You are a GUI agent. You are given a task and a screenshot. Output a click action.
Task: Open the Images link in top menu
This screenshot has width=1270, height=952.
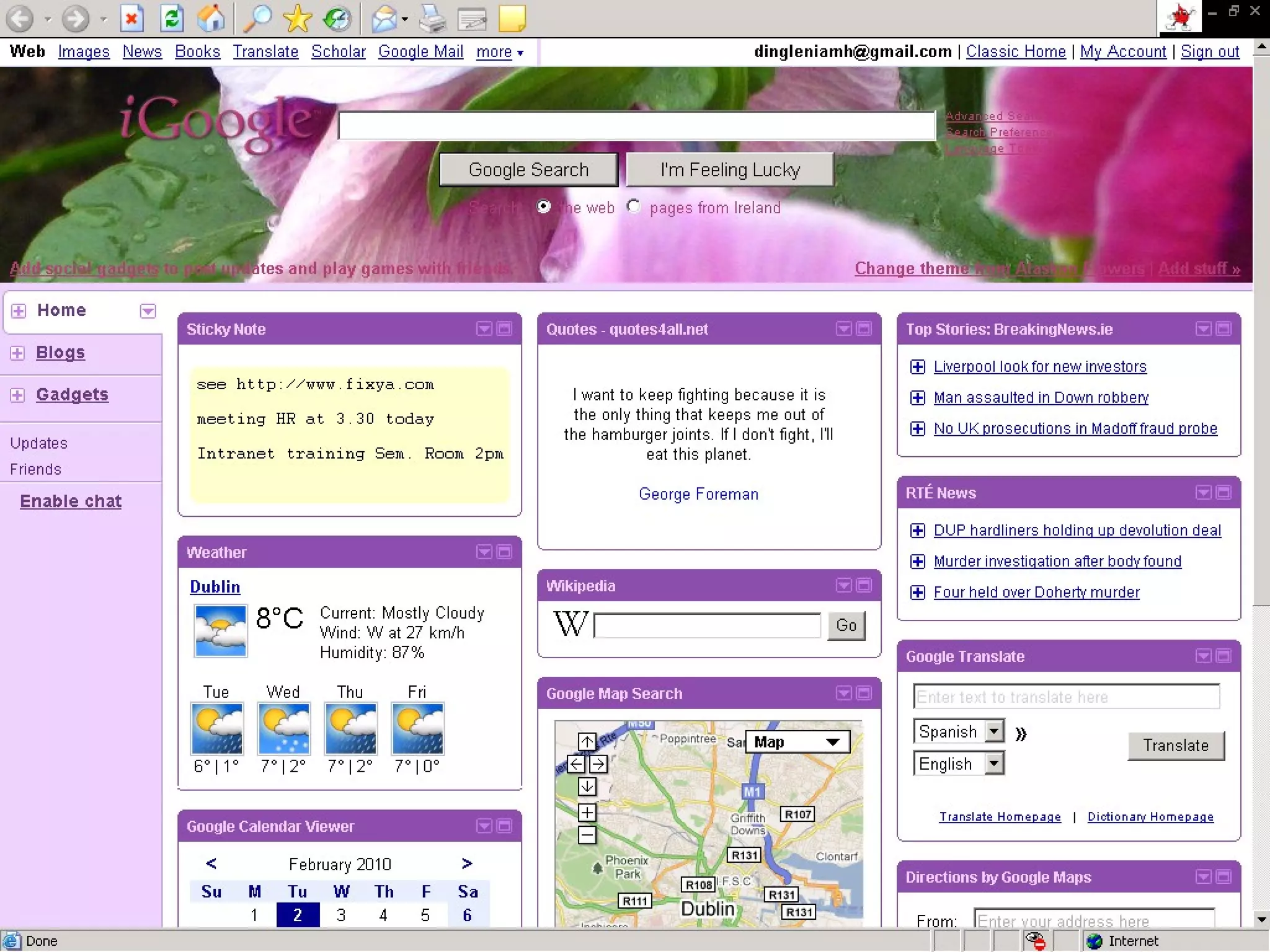click(x=84, y=51)
